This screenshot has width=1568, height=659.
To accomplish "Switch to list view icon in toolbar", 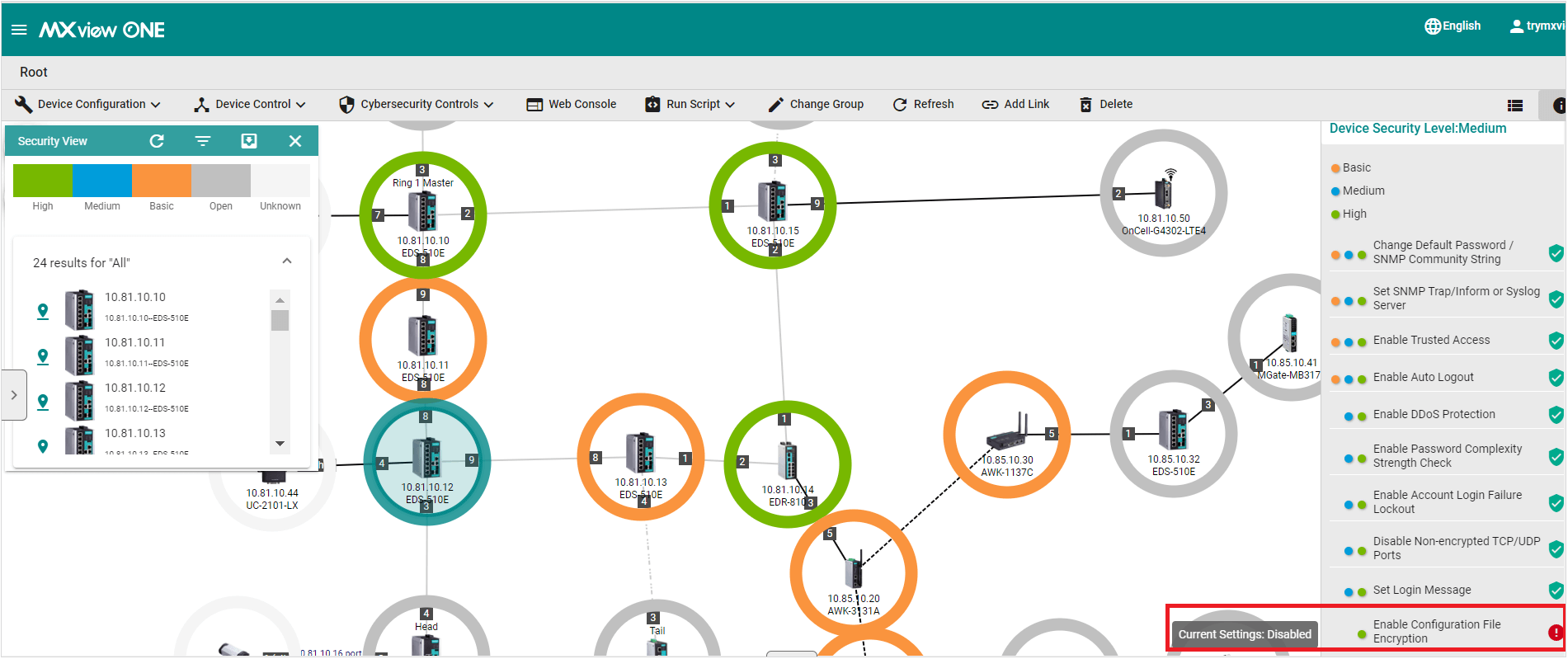I will coord(1514,105).
